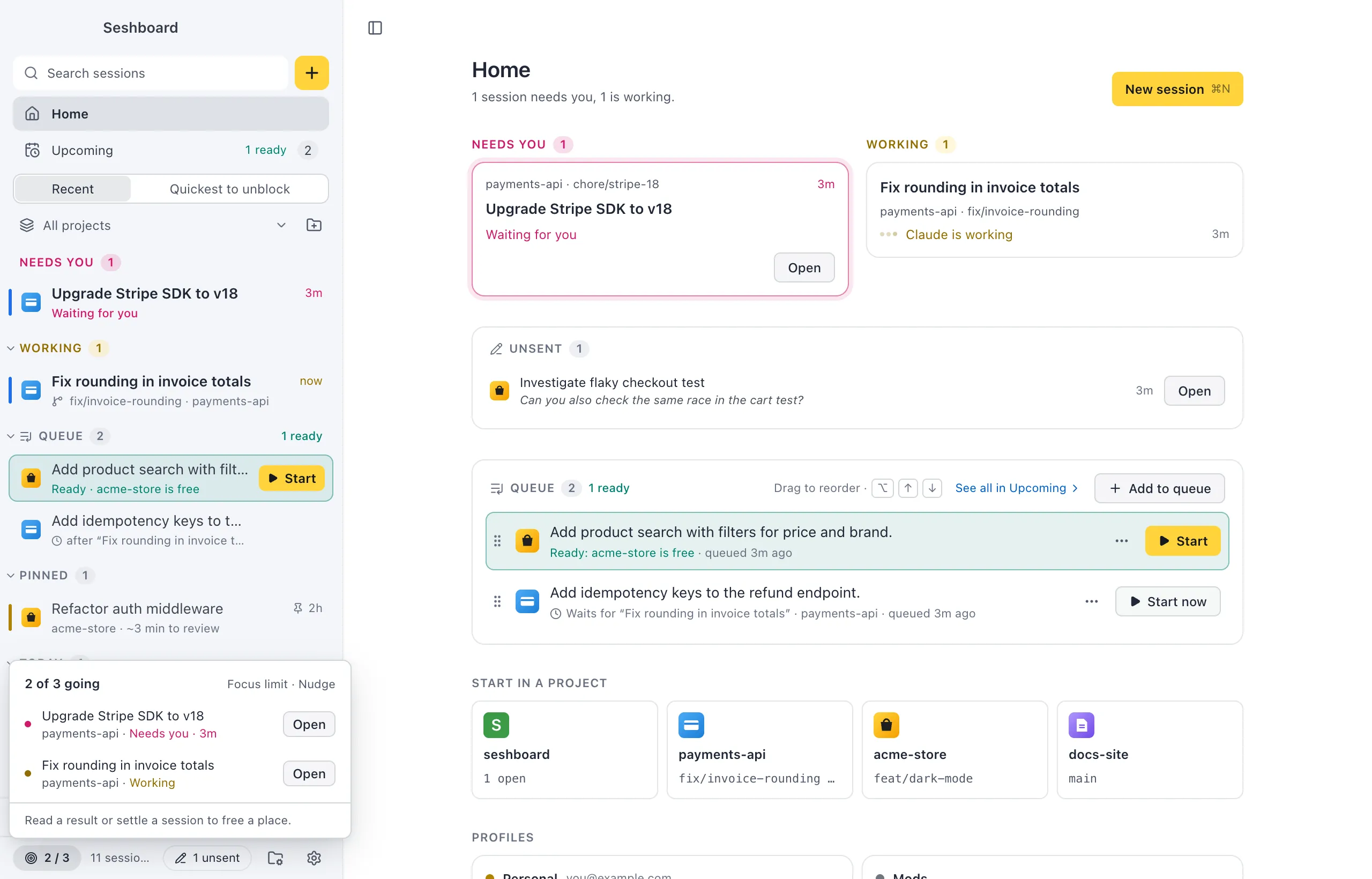Click the 11 sessions count in footer
Image resolution: width=1372 pixels, height=879 pixels.
pos(120,858)
